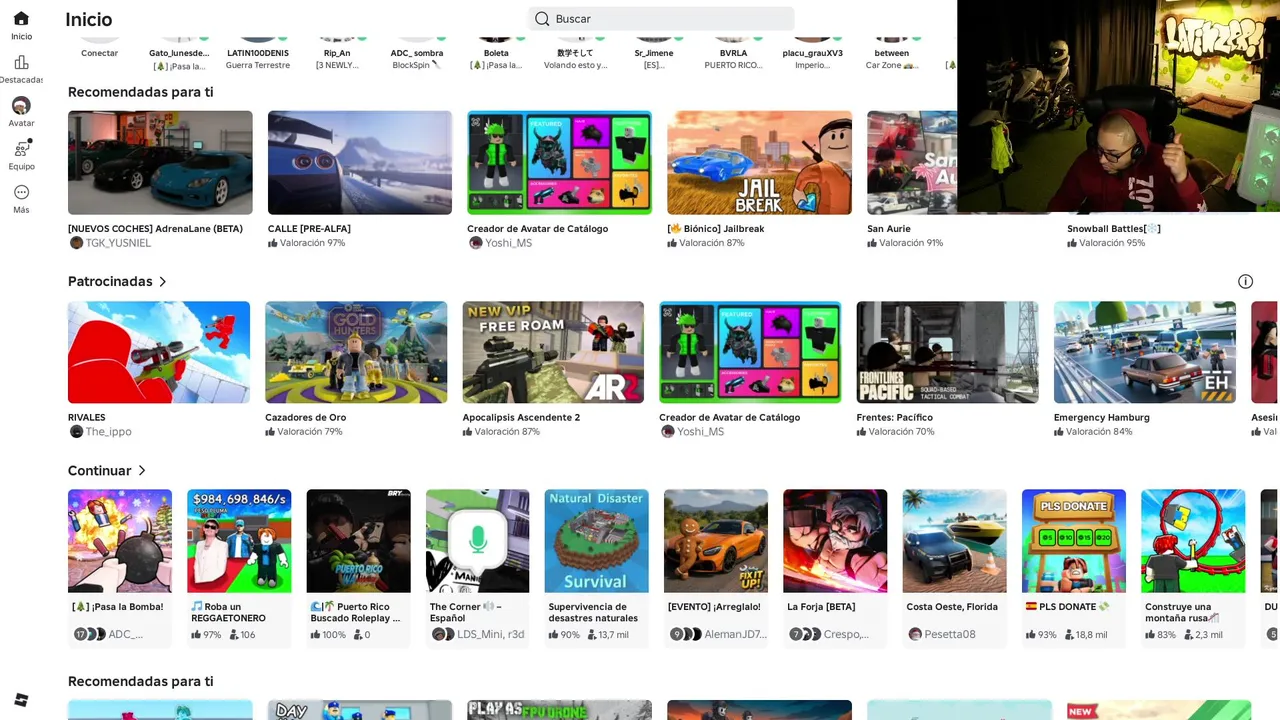Open friend ADC_sombra profile
The image size is (1280, 720).
pos(416,53)
